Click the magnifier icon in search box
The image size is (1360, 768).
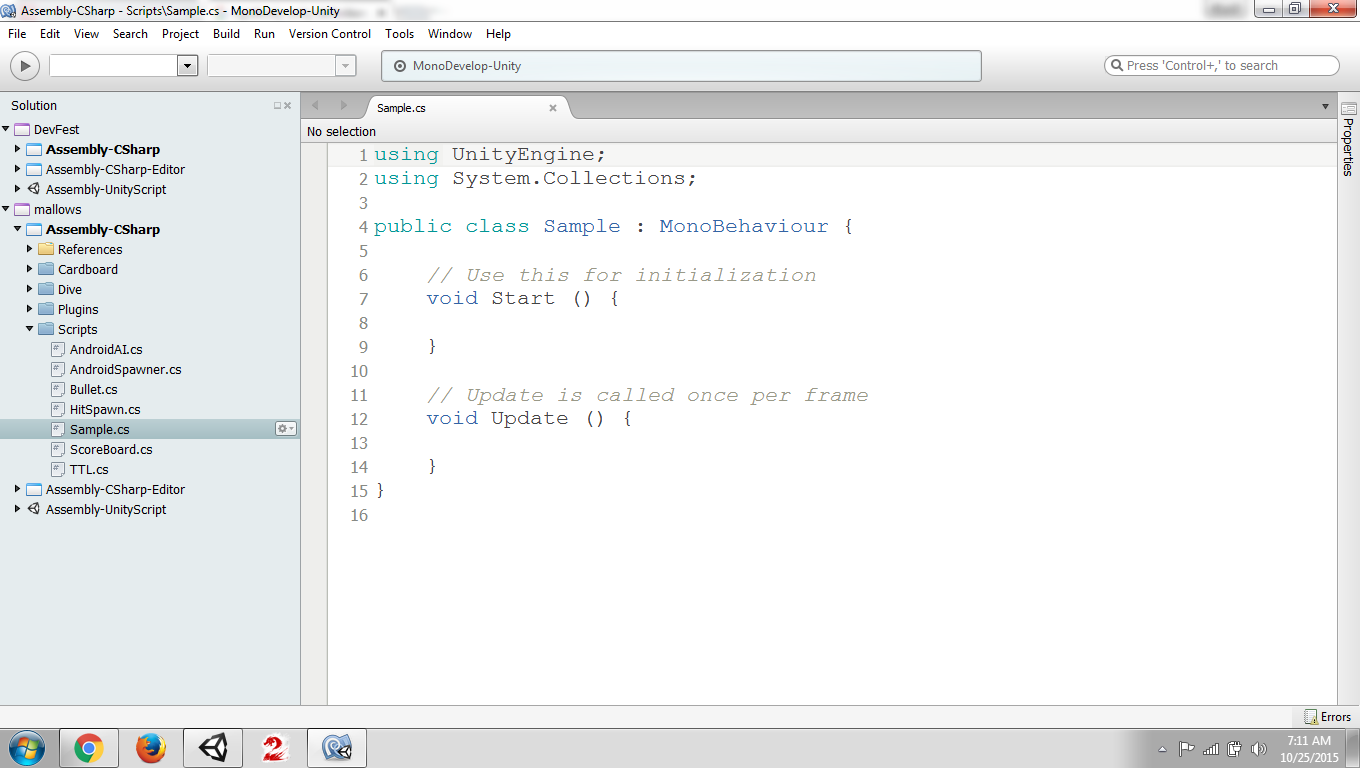coord(1116,66)
